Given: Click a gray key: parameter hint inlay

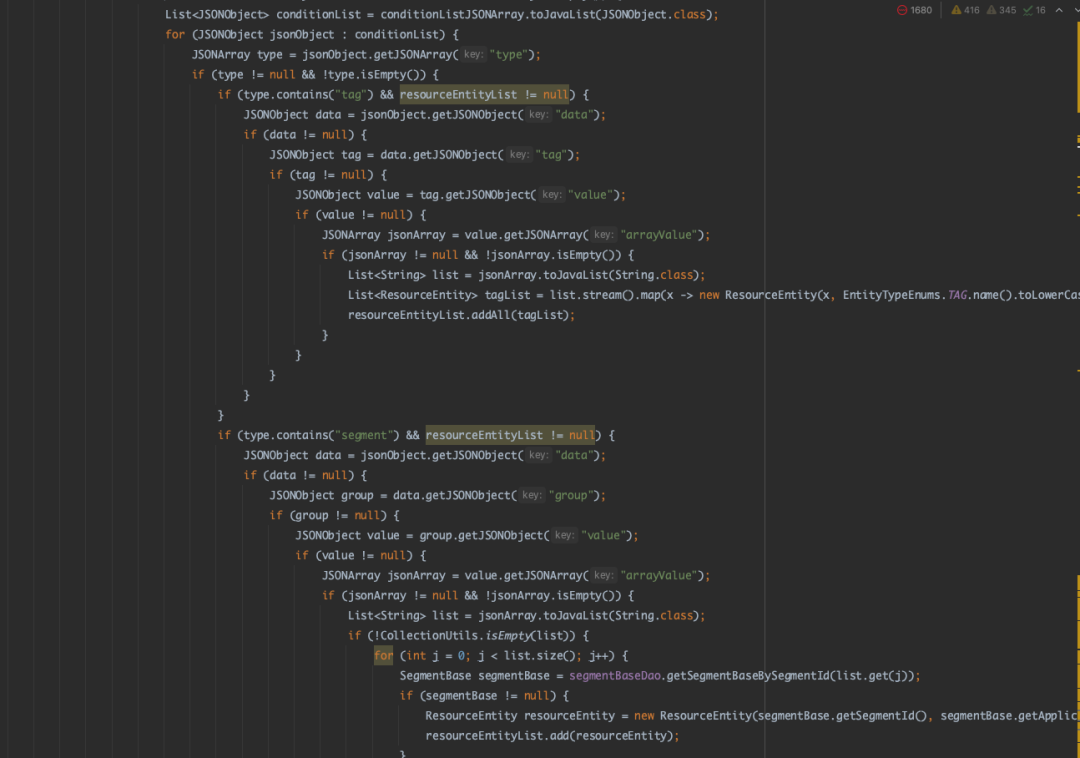Looking at the screenshot, I should (x=472, y=54).
